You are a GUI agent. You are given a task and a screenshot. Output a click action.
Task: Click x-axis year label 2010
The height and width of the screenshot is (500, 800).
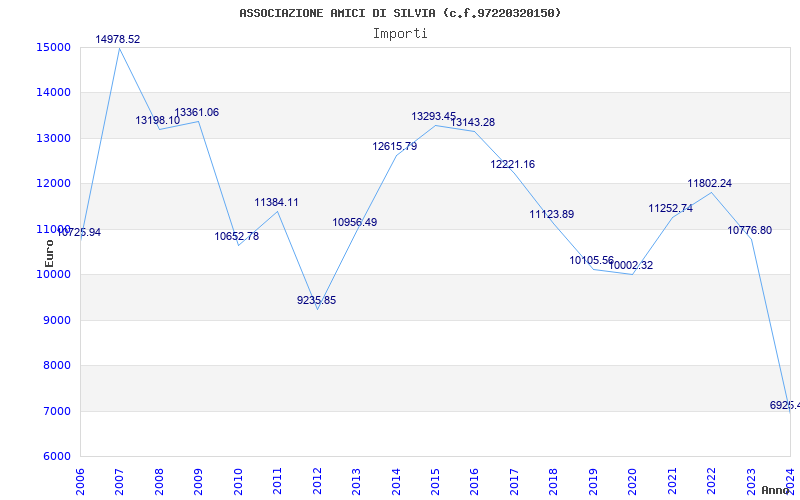(x=238, y=482)
